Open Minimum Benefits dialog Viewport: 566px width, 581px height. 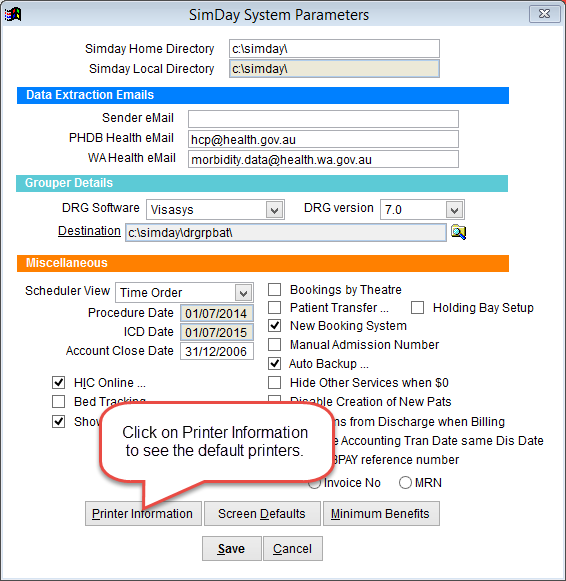(381, 514)
